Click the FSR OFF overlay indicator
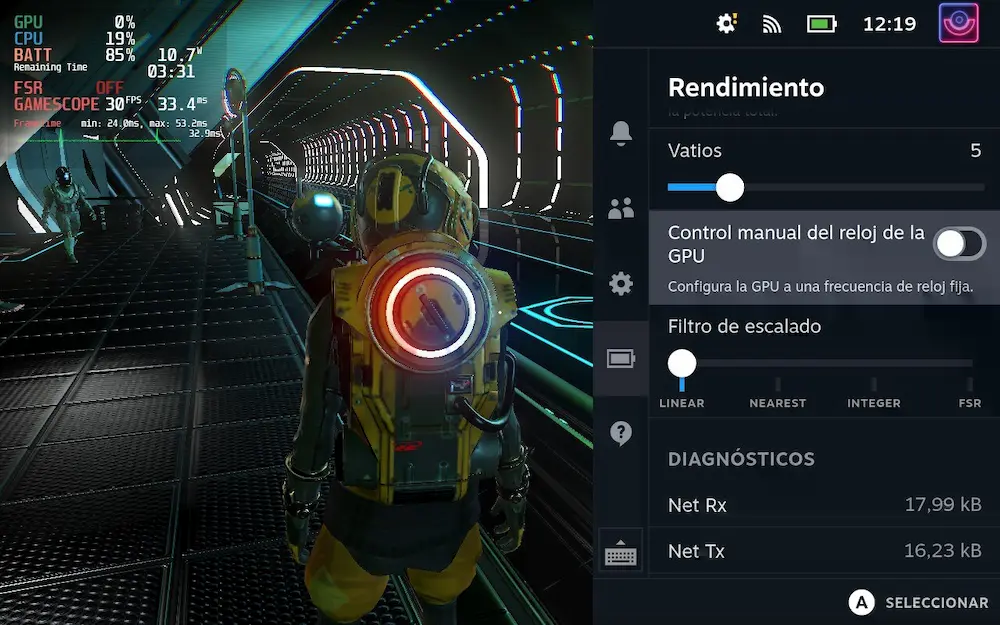Viewport: 1000px width, 625px height. tap(69, 87)
